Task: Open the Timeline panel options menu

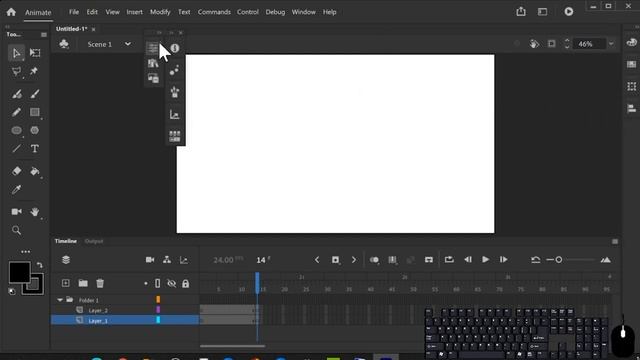Action: tap(615, 241)
